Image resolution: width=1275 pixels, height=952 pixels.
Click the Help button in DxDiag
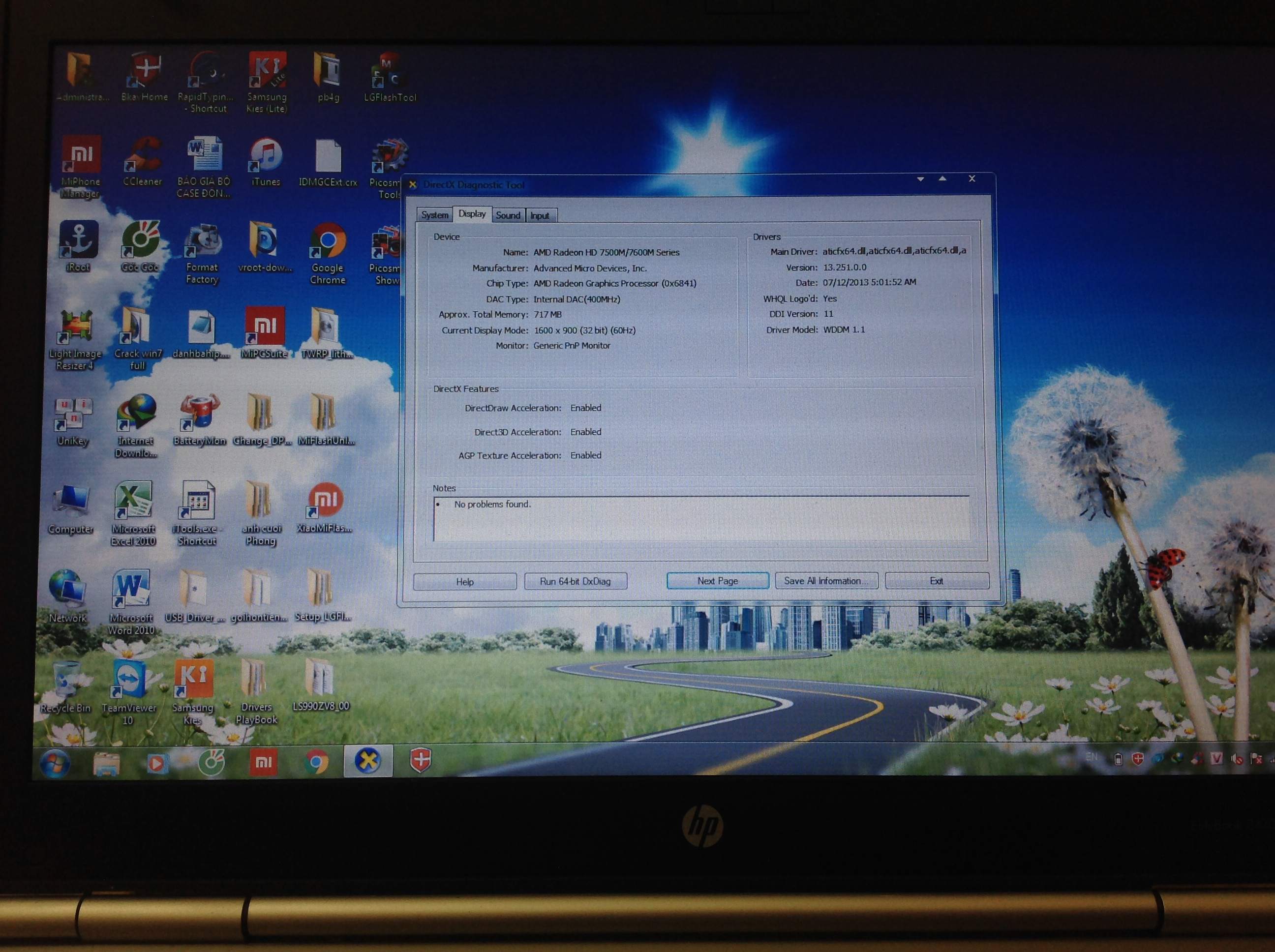[x=464, y=581]
